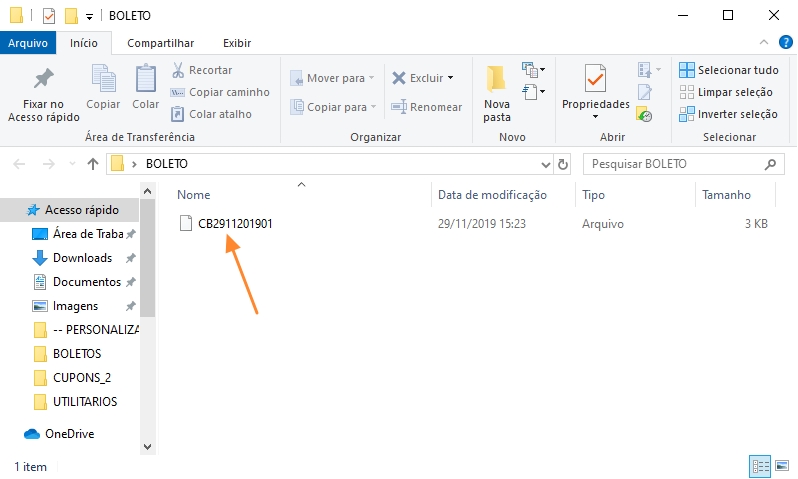Click the sidebar scroll down arrow
The width and height of the screenshot is (798, 479).
[148, 446]
